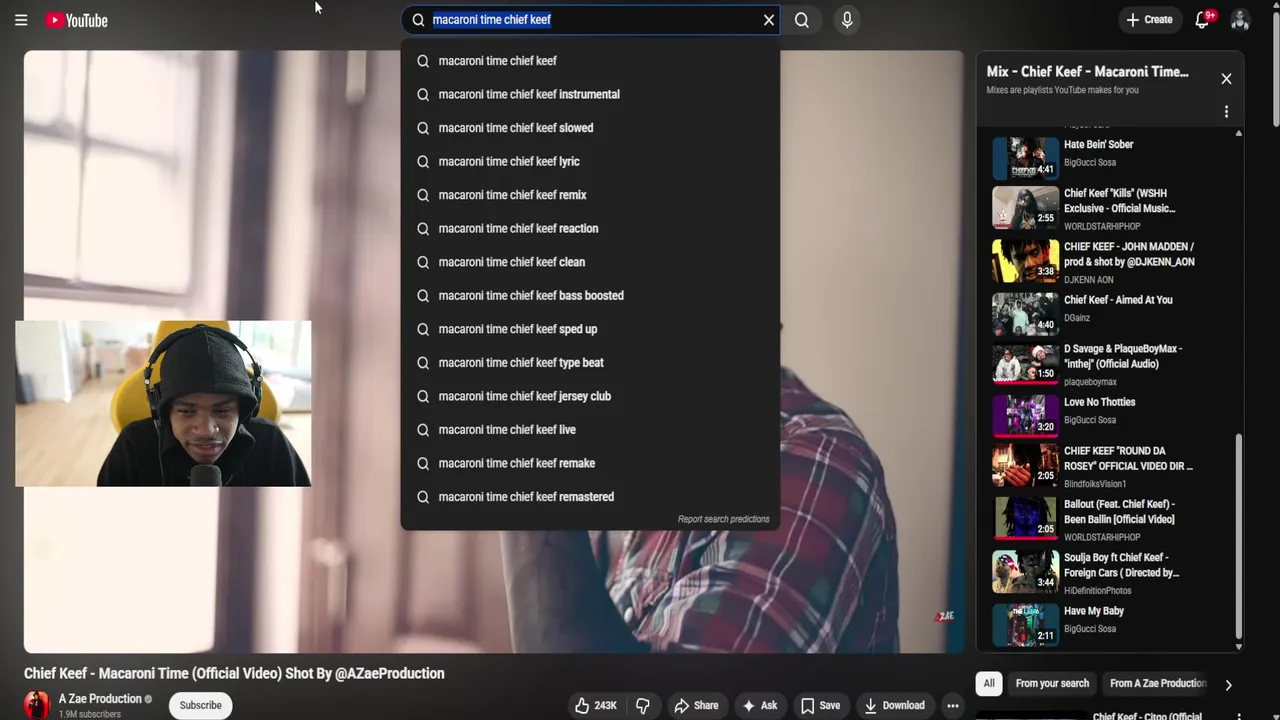Click first suggestion 'macaroni time chief keef'

click(590, 61)
